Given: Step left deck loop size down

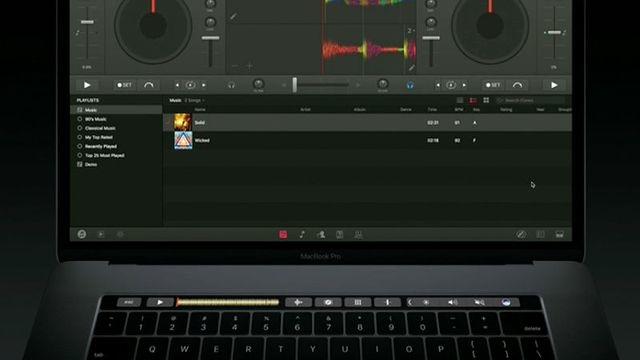Looking at the screenshot, I should tap(177, 85).
